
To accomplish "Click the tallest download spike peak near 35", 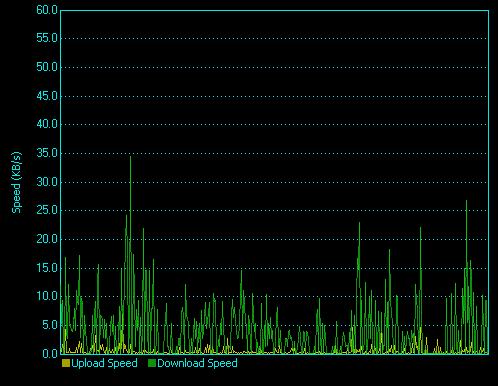I will pyautogui.click(x=130, y=157).
